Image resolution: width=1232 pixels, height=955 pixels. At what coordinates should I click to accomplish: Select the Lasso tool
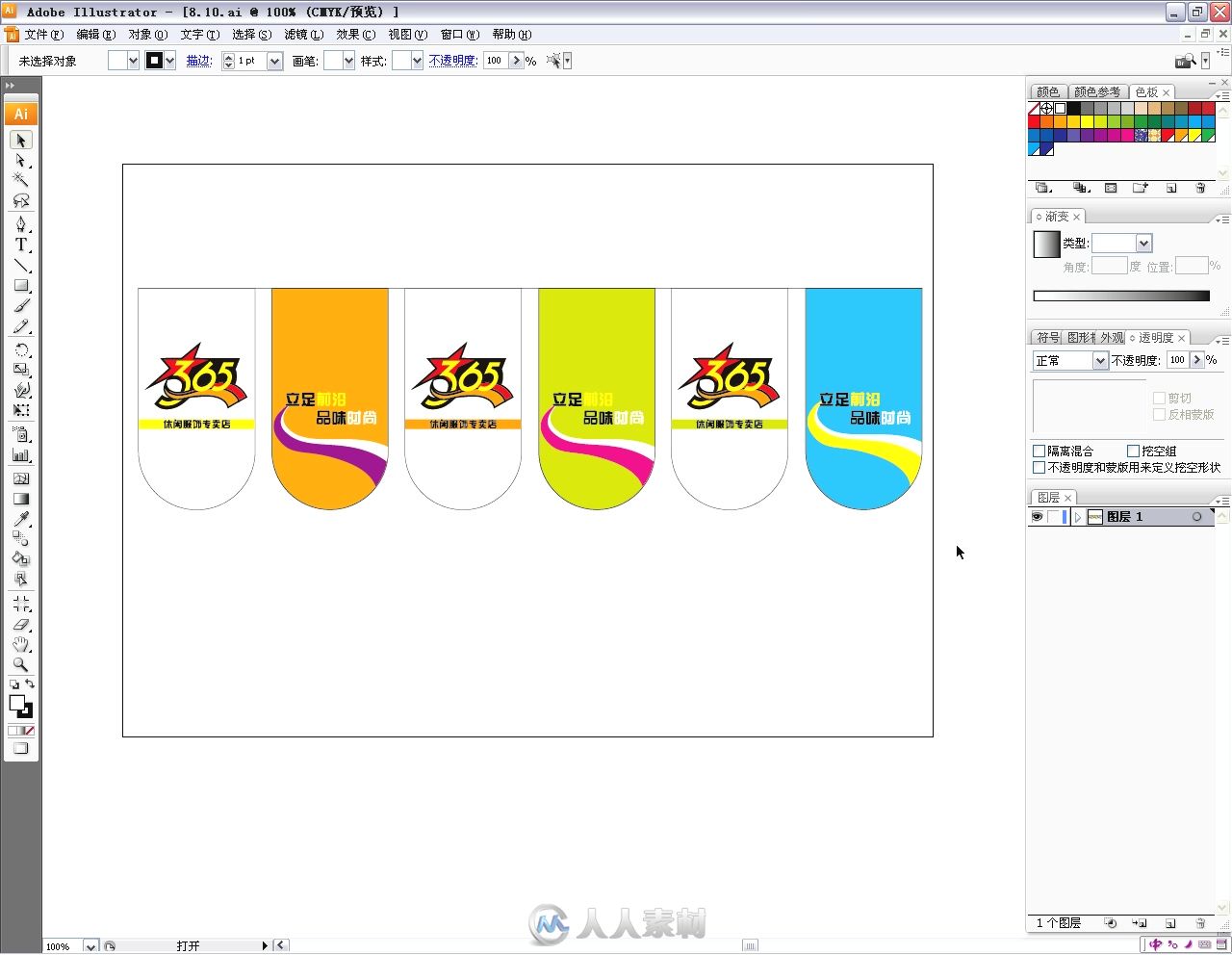click(x=21, y=200)
